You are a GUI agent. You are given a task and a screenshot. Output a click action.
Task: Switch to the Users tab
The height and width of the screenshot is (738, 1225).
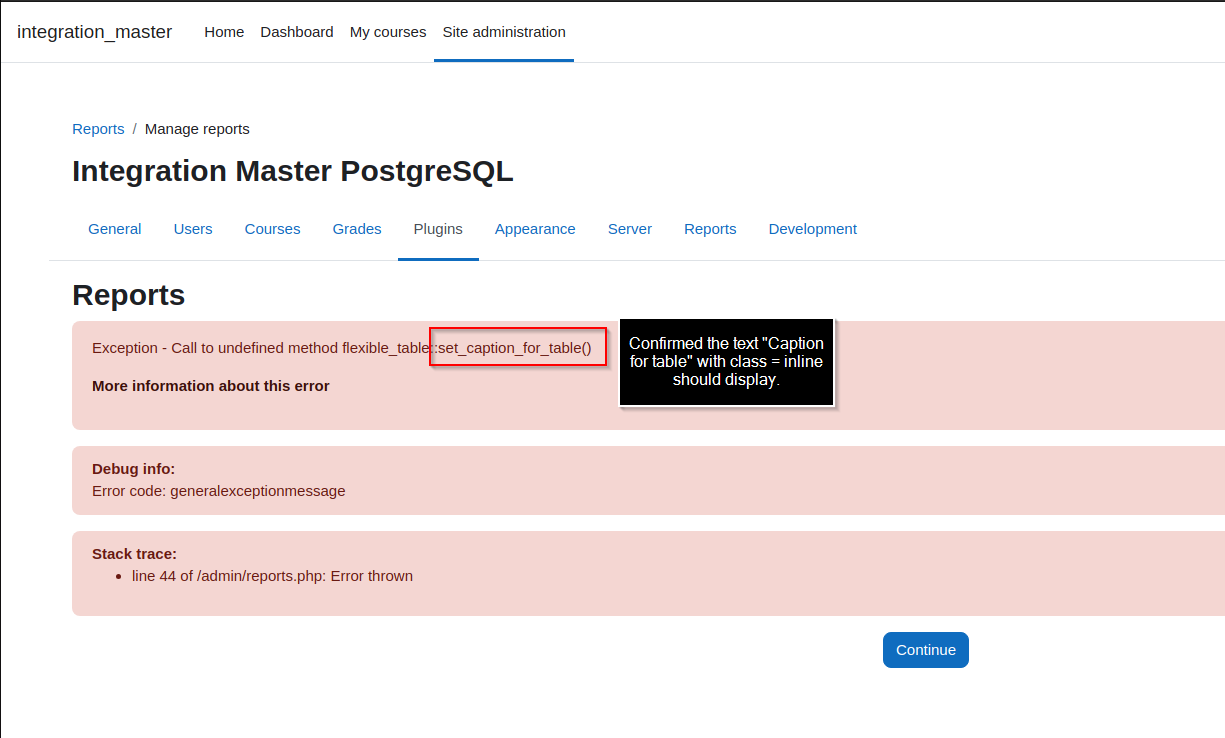[193, 229]
